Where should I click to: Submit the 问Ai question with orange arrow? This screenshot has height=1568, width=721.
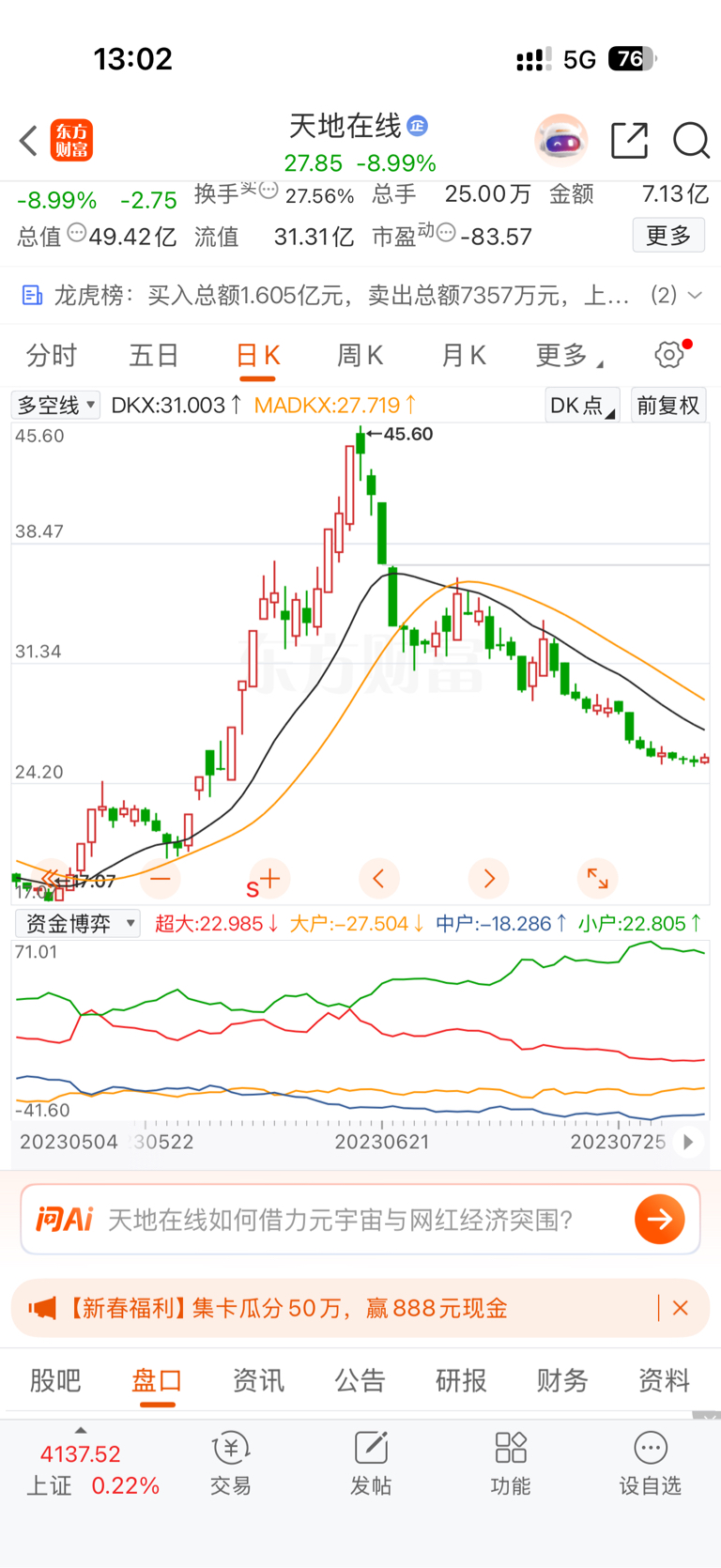coord(660,1219)
